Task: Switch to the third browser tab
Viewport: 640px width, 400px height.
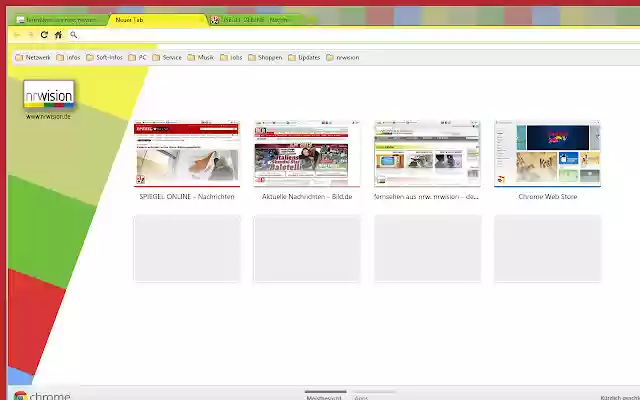Action: [254, 19]
